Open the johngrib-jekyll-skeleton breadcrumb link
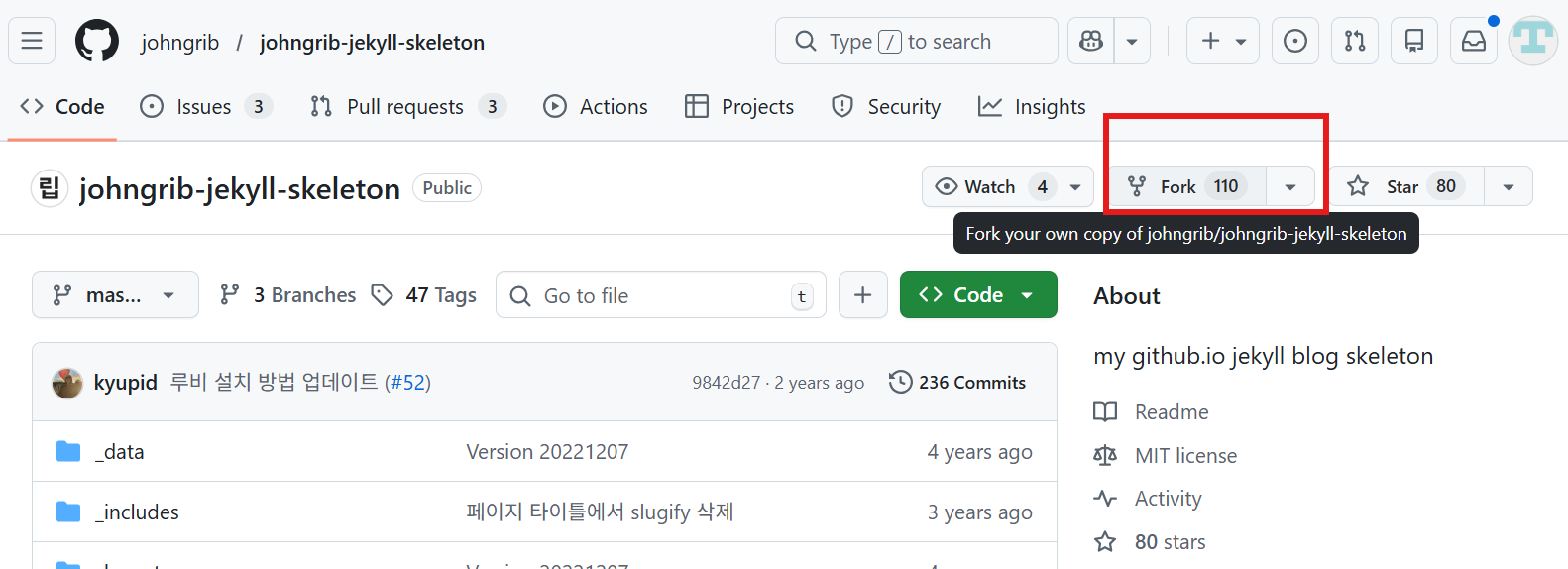 tap(372, 42)
